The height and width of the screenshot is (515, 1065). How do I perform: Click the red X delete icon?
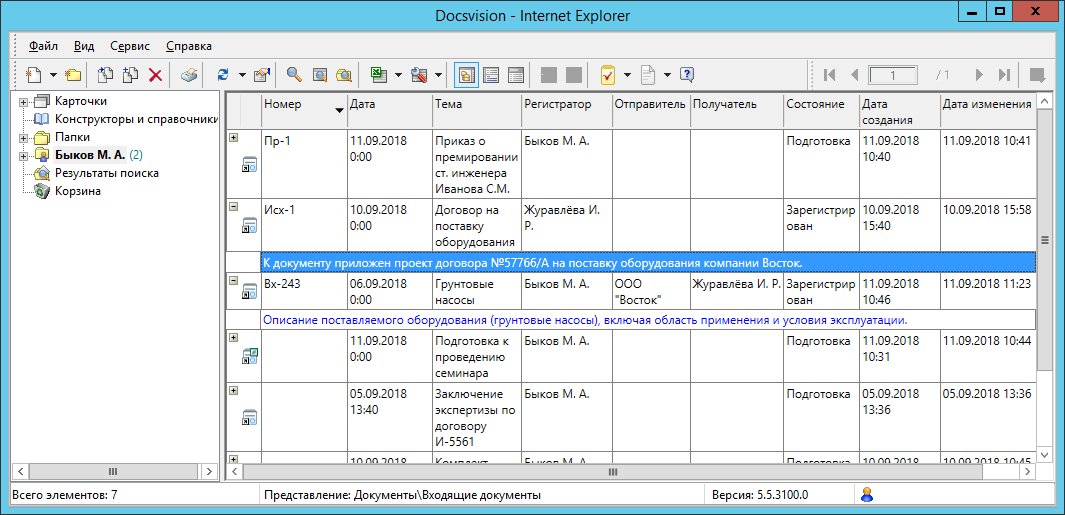coord(156,75)
